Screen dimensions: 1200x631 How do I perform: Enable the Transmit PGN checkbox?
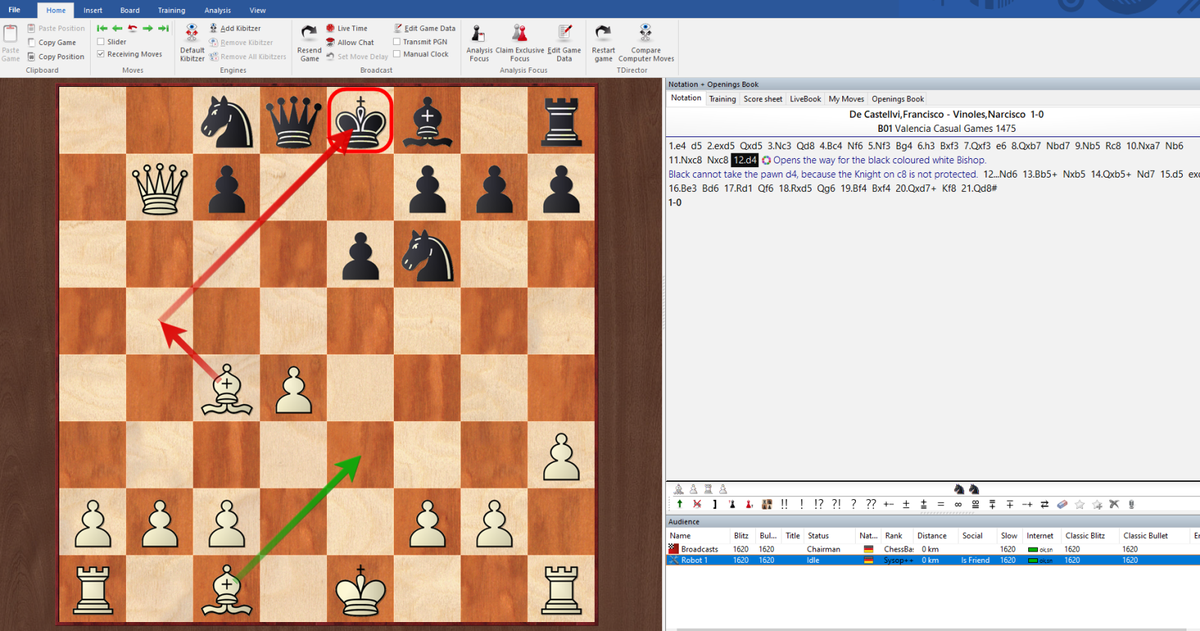coord(397,42)
